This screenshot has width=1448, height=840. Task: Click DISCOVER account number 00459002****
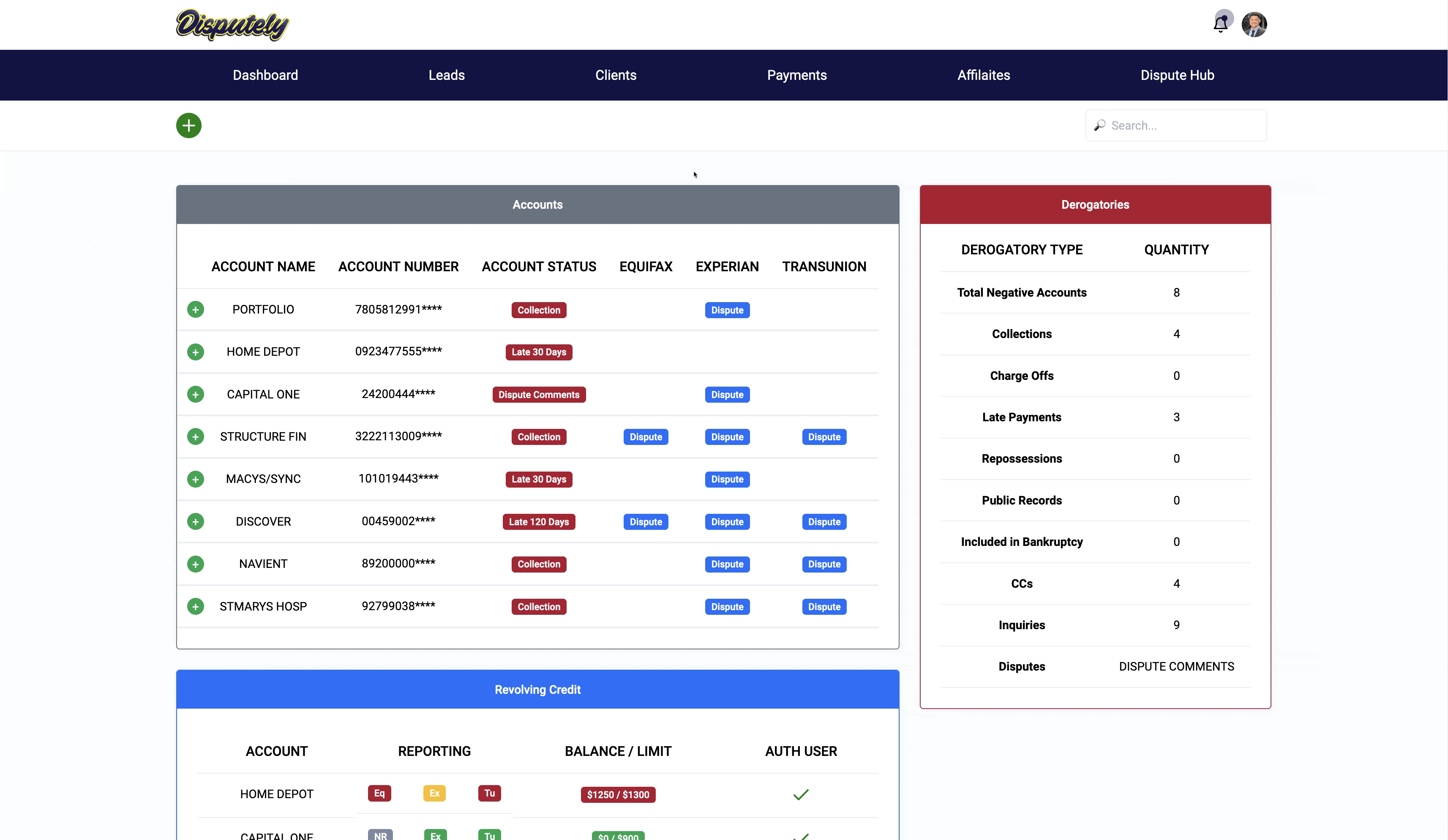click(398, 521)
